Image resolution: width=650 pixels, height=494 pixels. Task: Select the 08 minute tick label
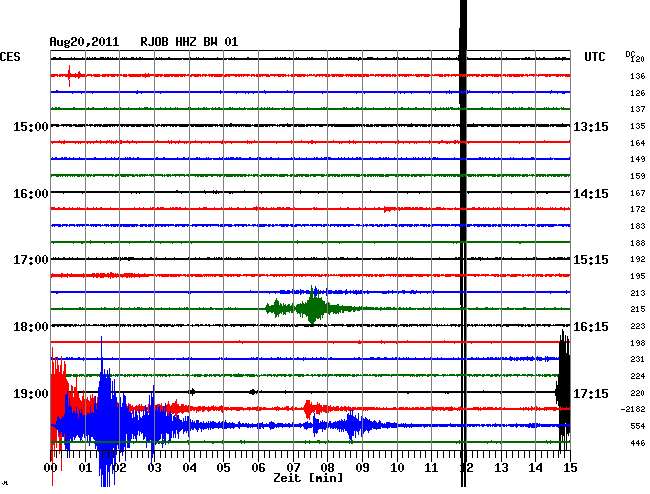[327, 468]
